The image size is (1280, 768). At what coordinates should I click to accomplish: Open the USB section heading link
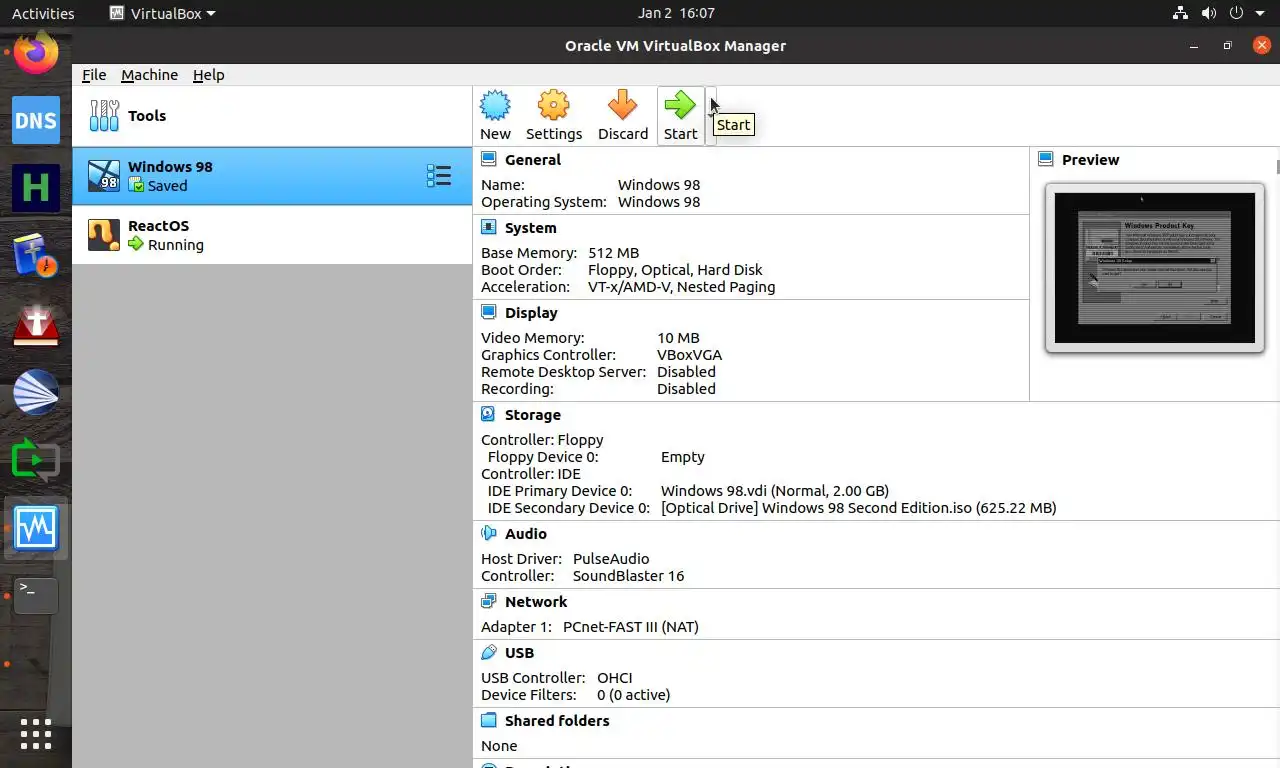click(519, 653)
